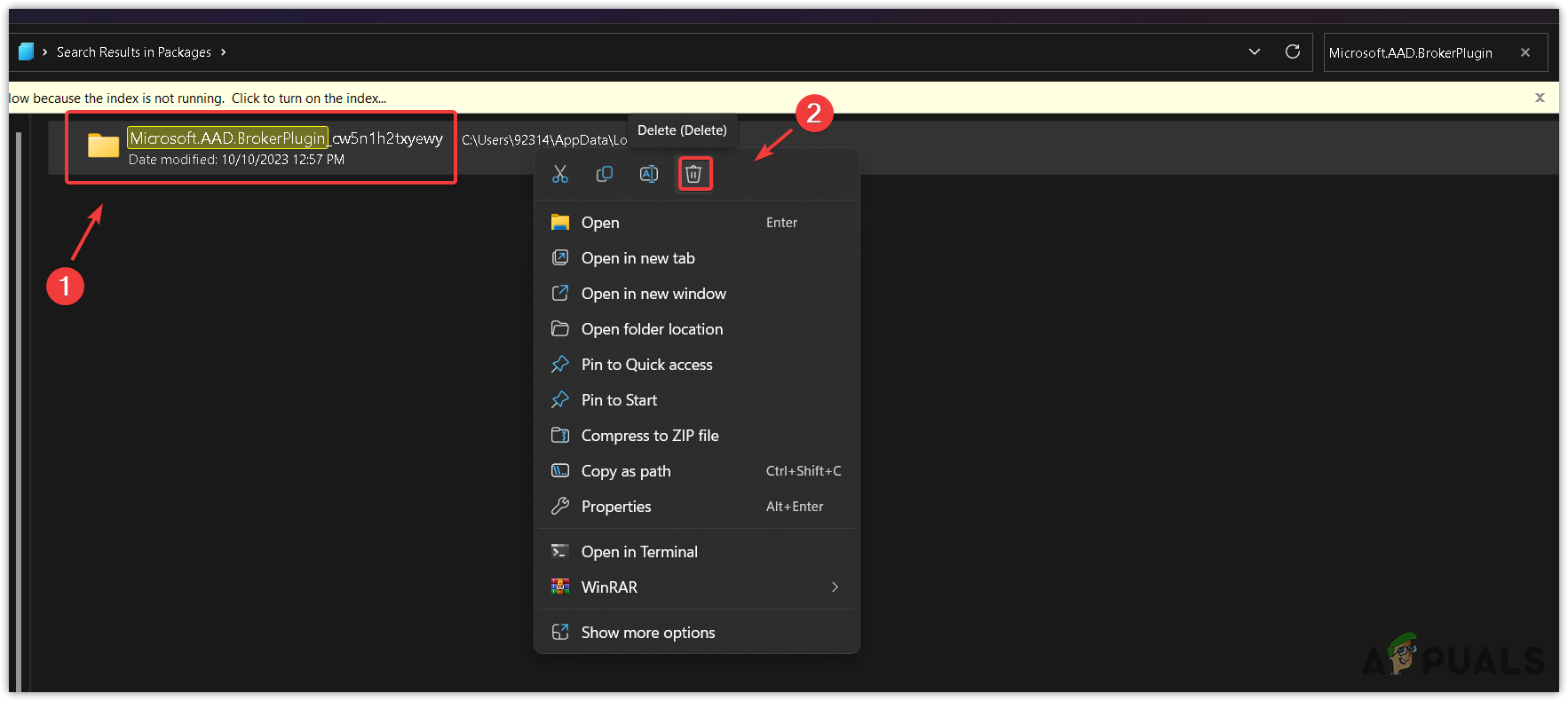Expand the WinRAR submenu arrow
The height and width of the screenshot is (701, 1568).
(835, 587)
